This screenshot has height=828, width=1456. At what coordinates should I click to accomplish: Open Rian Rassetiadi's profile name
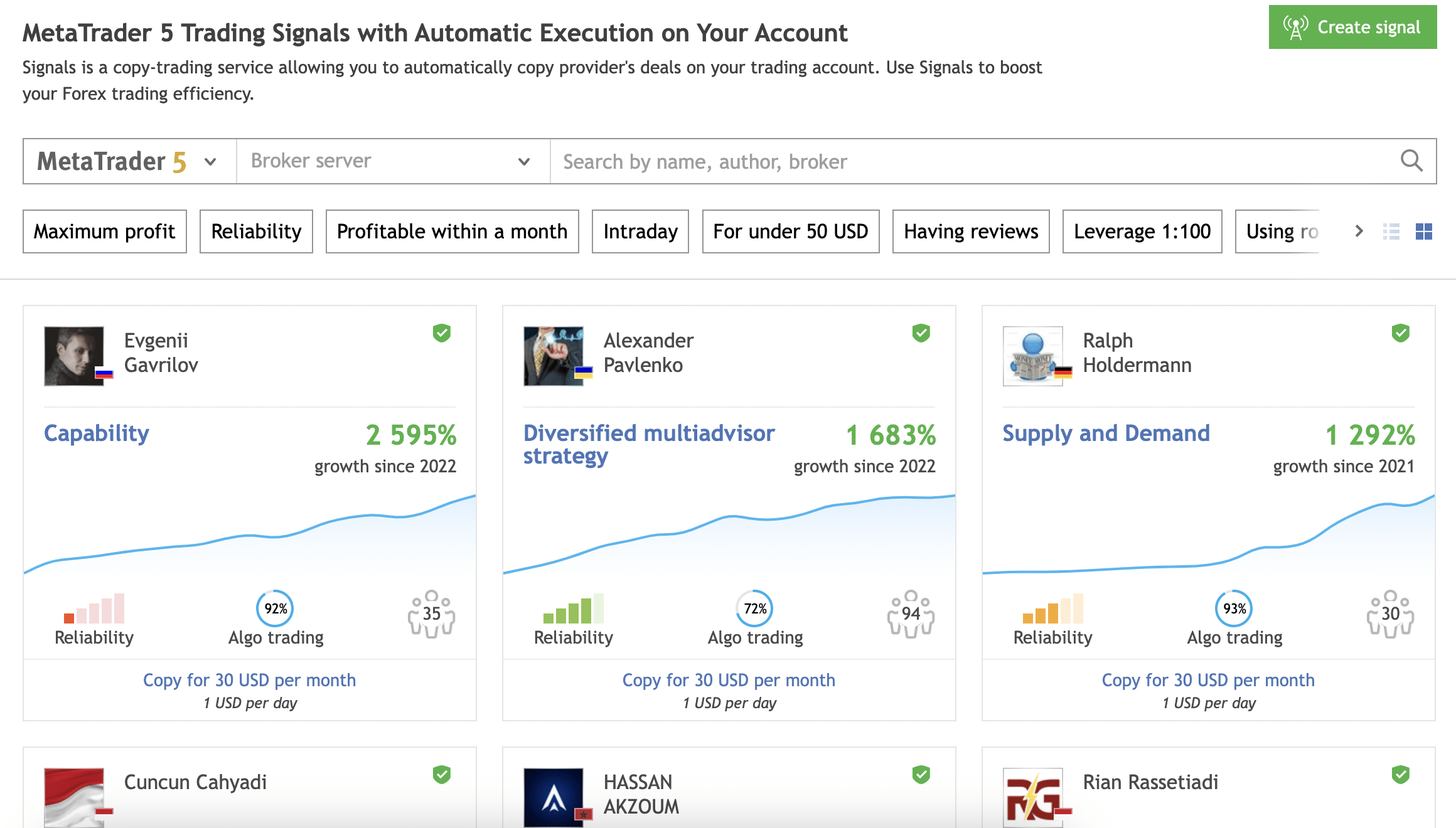point(1150,782)
